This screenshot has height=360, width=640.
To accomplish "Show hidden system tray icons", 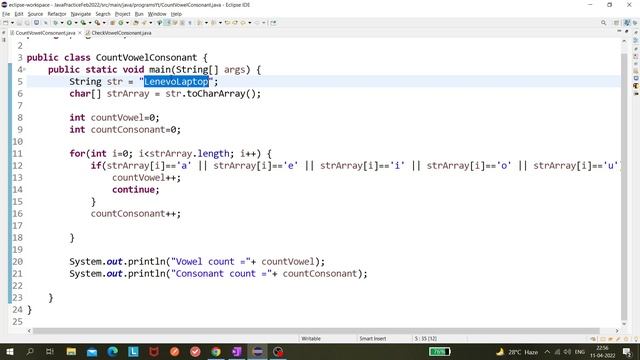I will [547, 351].
